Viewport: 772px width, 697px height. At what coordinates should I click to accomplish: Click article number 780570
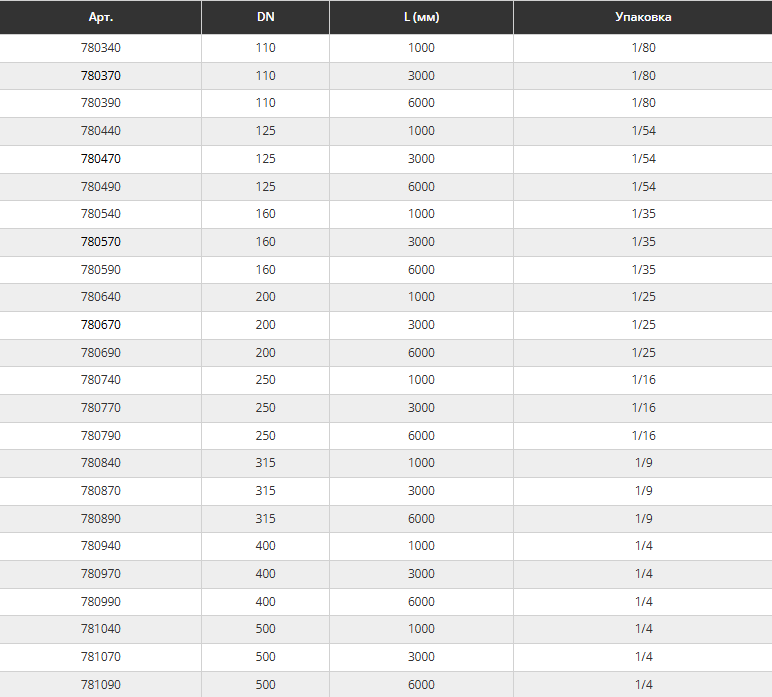click(100, 242)
